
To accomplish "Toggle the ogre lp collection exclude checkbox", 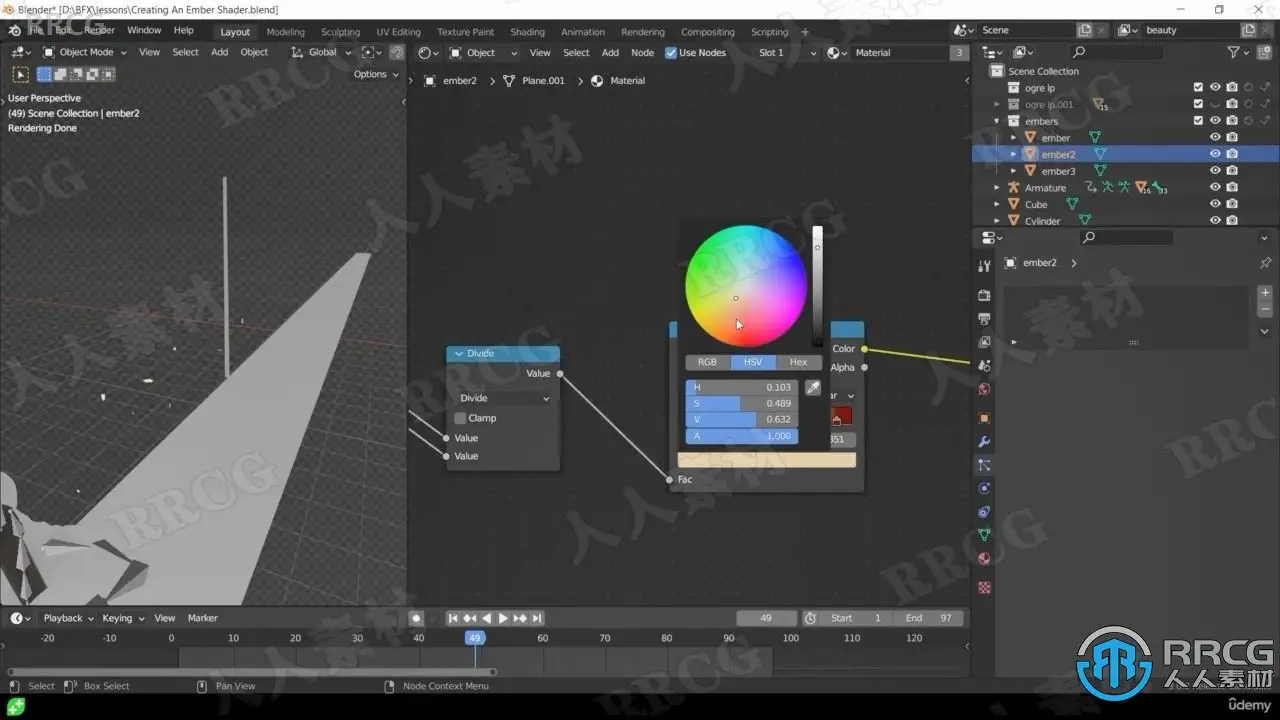I will click(1198, 88).
